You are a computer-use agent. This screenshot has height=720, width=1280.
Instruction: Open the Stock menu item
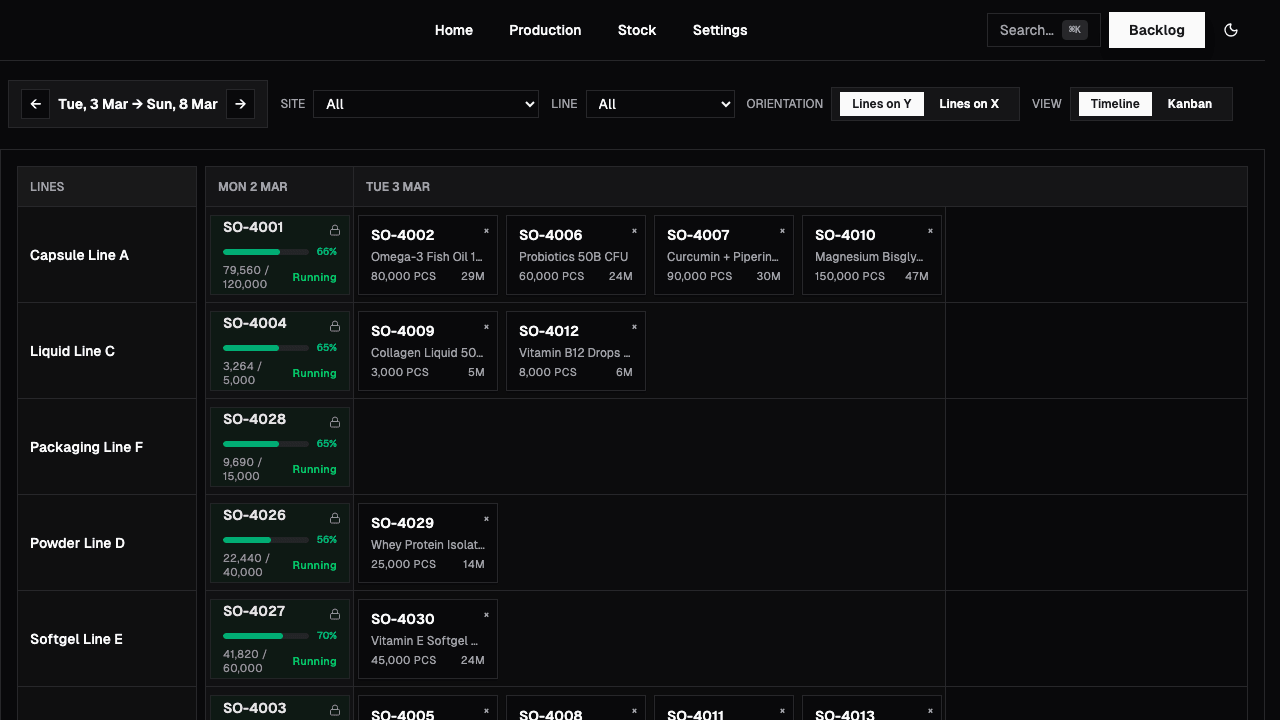click(637, 30)
